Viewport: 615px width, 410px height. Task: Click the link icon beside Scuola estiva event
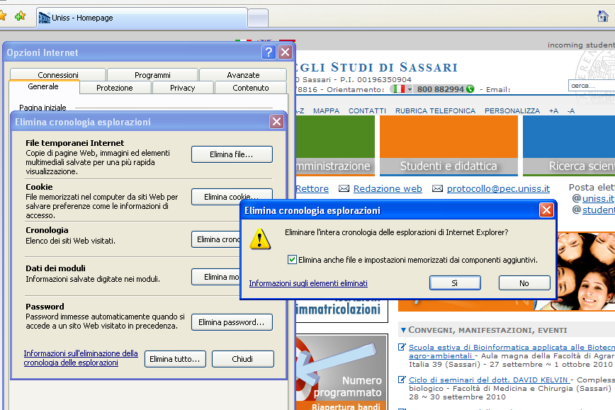pos(402,347)
